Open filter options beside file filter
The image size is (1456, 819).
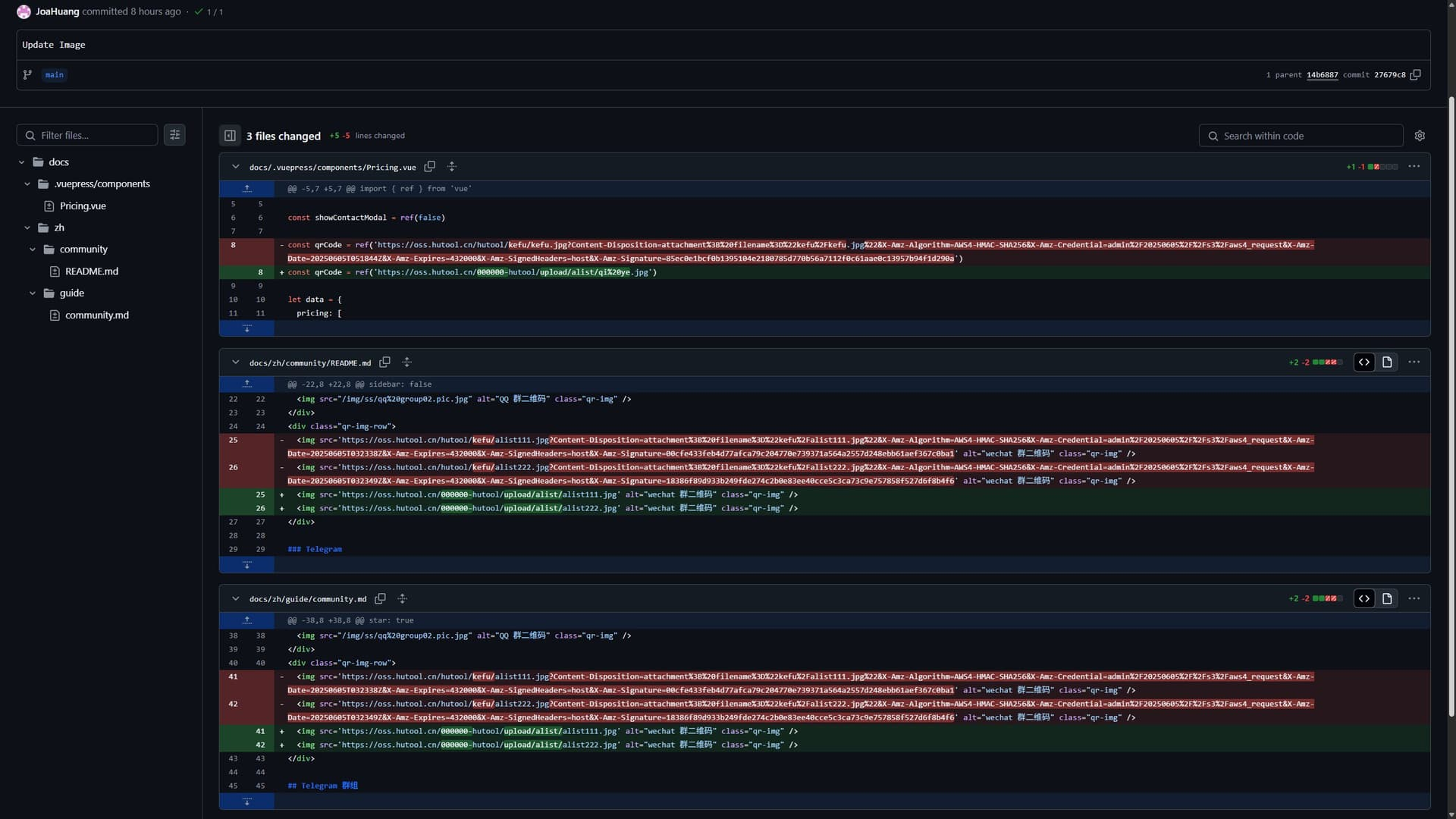pyautogui.click(x=174, y=135)
